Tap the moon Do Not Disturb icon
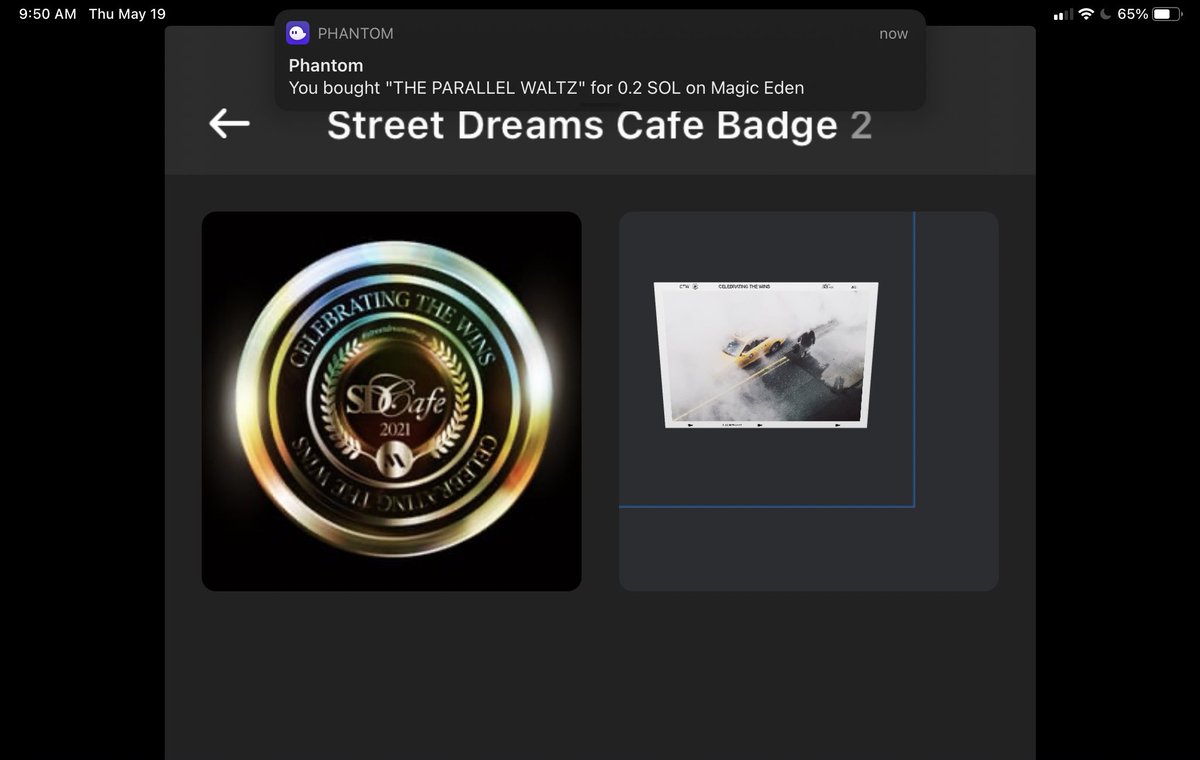Screen dimensions: 1200x760 click(1105, 14)
